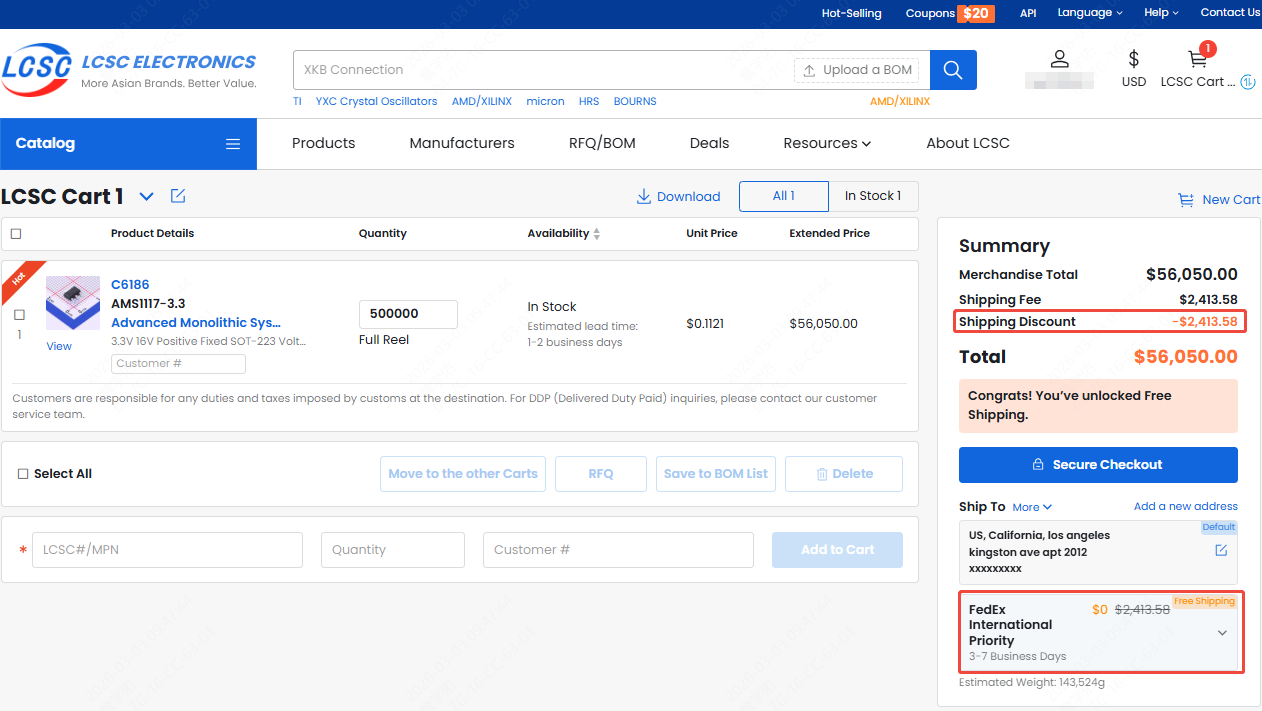Expand the LCSC Cart 1 dropdown chevron
1262x711 pixels.
(x=147, y=197)
